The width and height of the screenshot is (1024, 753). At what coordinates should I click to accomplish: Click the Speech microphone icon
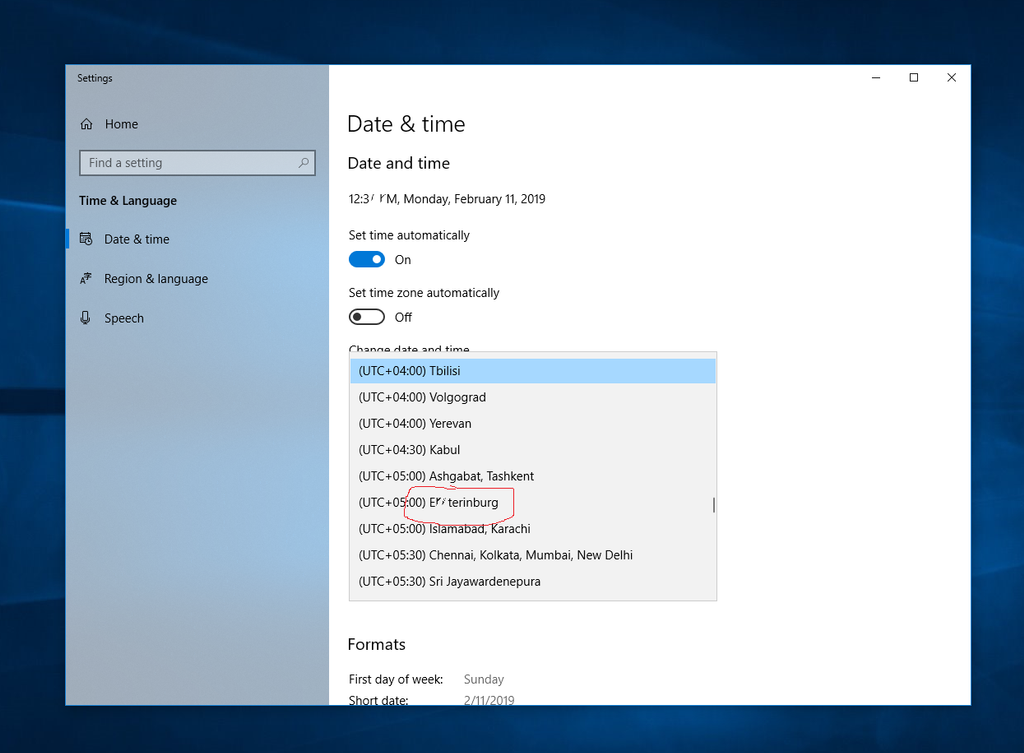click(x=86, y=318)
